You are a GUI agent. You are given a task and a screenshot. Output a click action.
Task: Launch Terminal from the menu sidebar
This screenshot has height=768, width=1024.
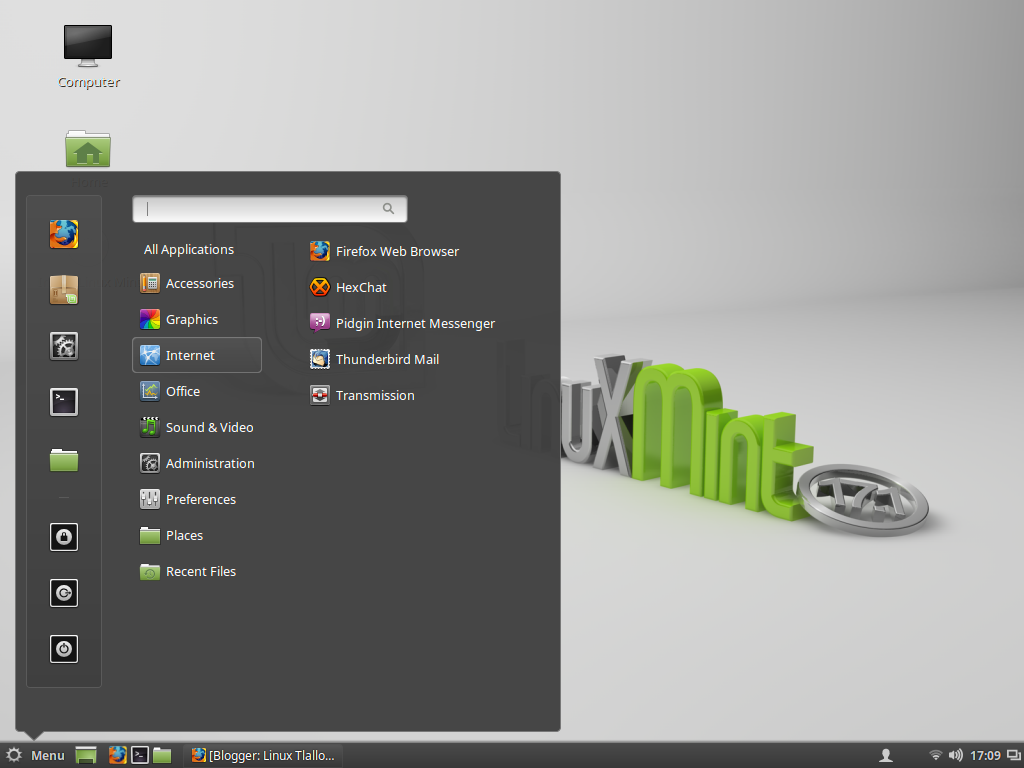coord(64,401)
